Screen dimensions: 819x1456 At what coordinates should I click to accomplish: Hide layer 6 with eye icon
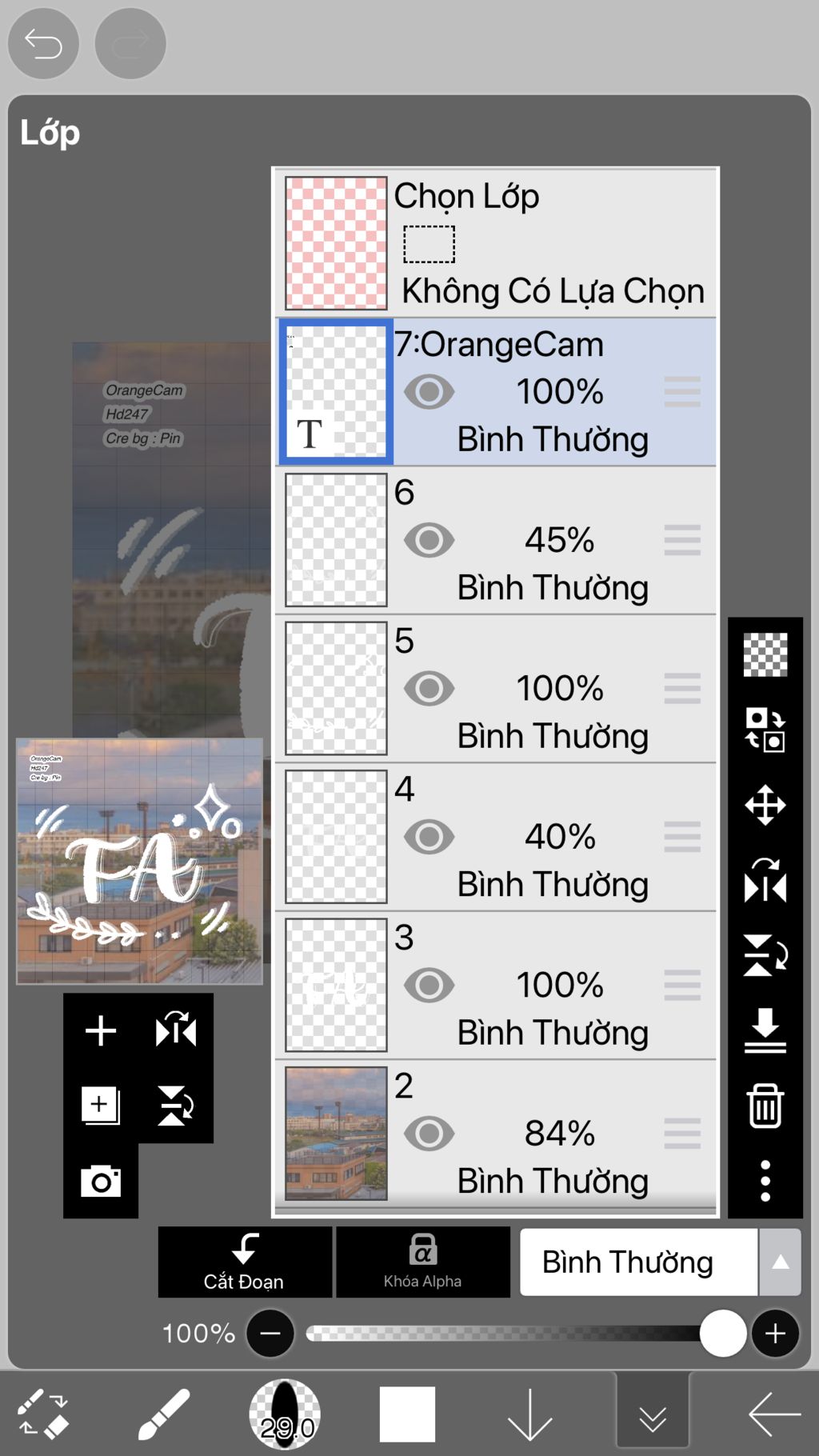tap(429, 541)
